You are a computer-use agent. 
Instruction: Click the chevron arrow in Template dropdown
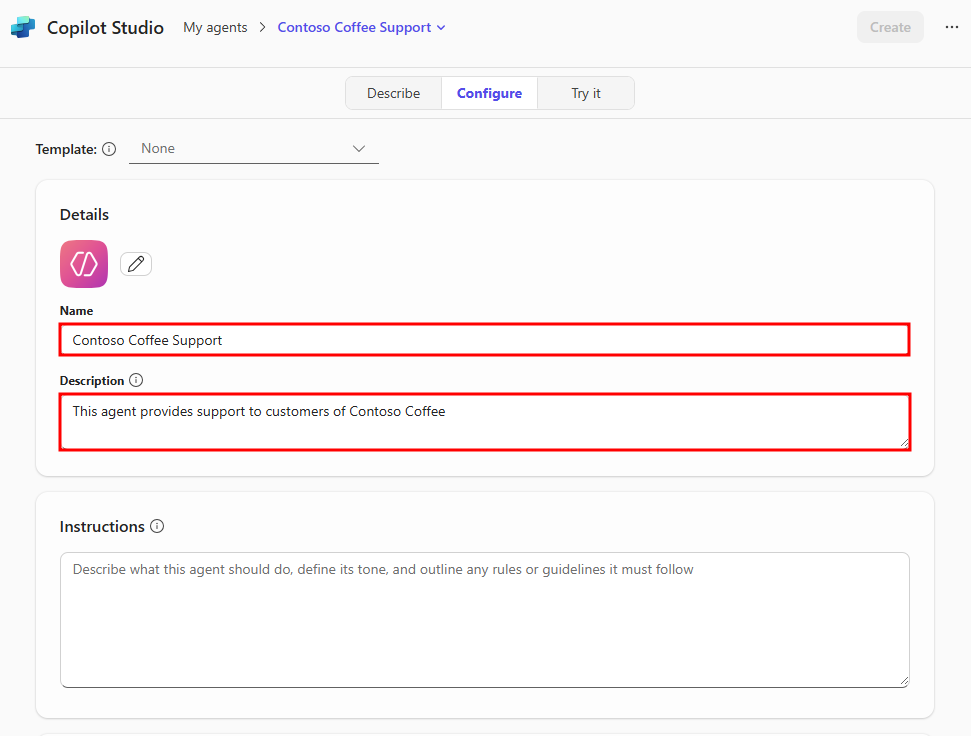pyautogui.click(x=359, y=149)
